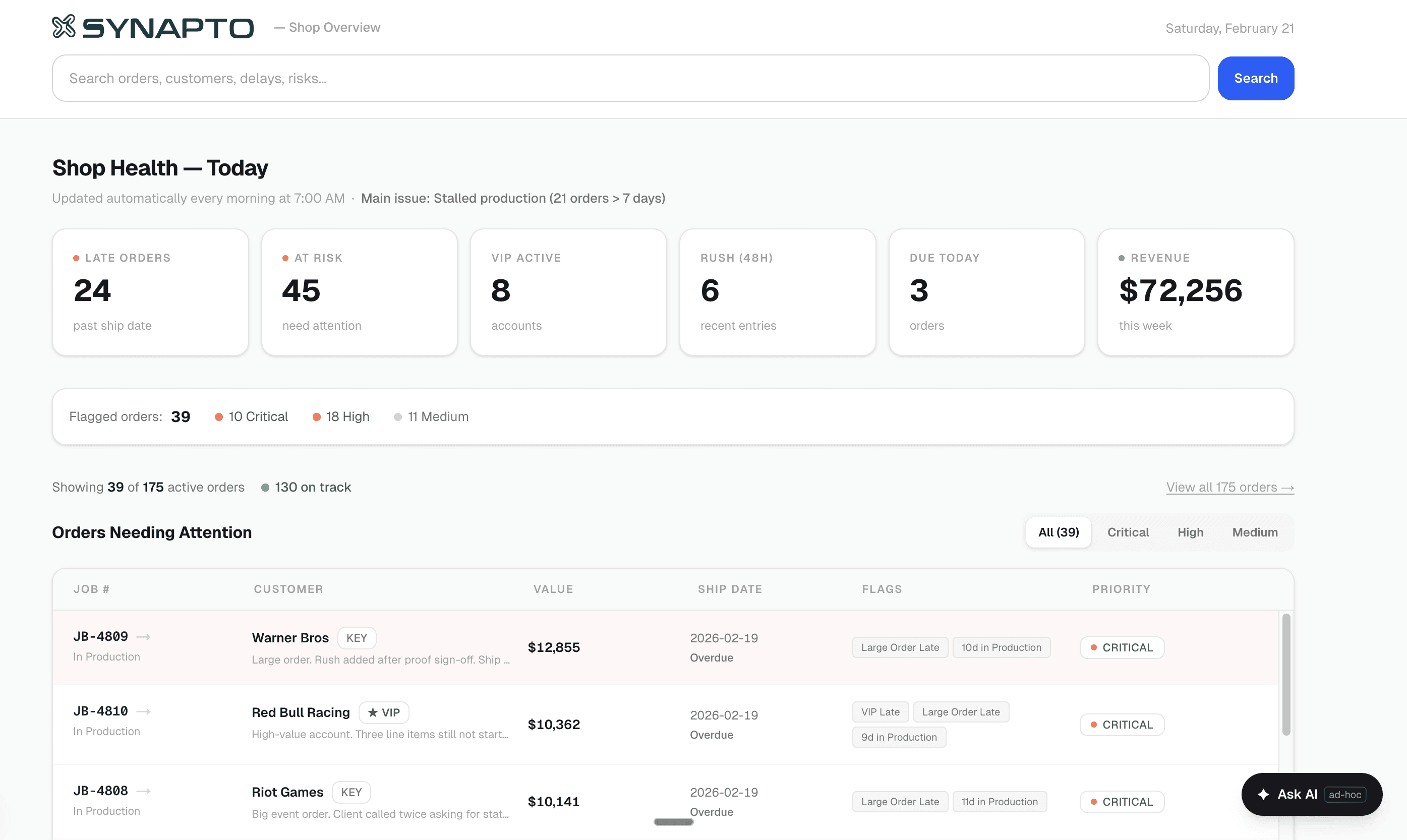Click the orders table vertical scrollbar

[x=1286, y=675]
